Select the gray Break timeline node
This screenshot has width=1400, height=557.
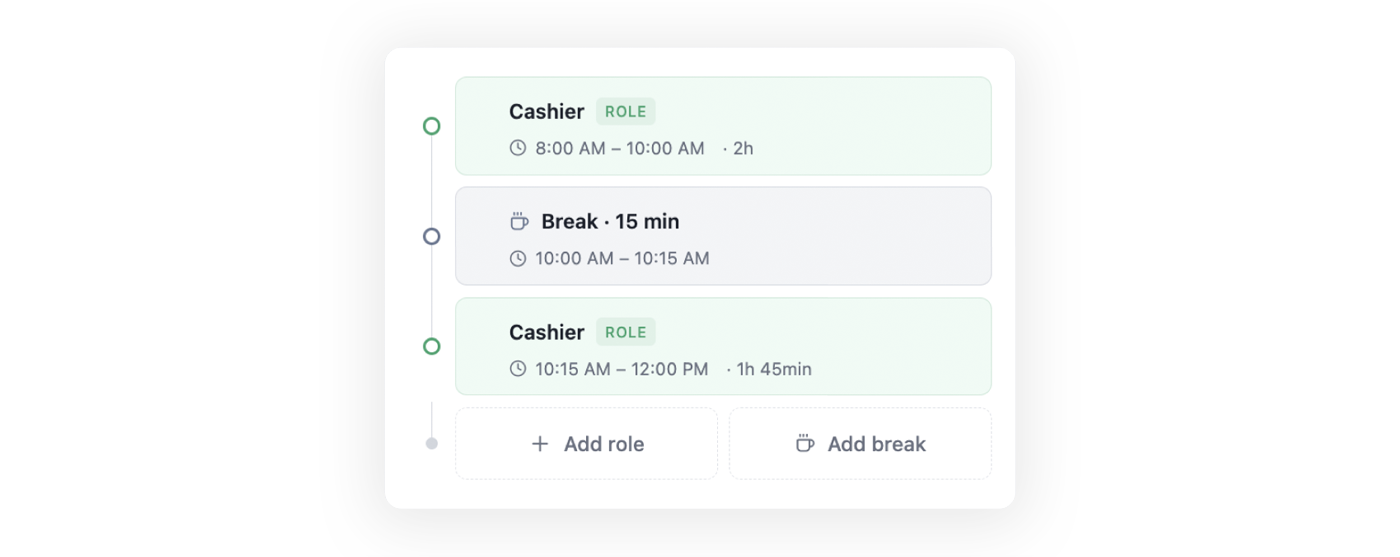coord(431,236)
